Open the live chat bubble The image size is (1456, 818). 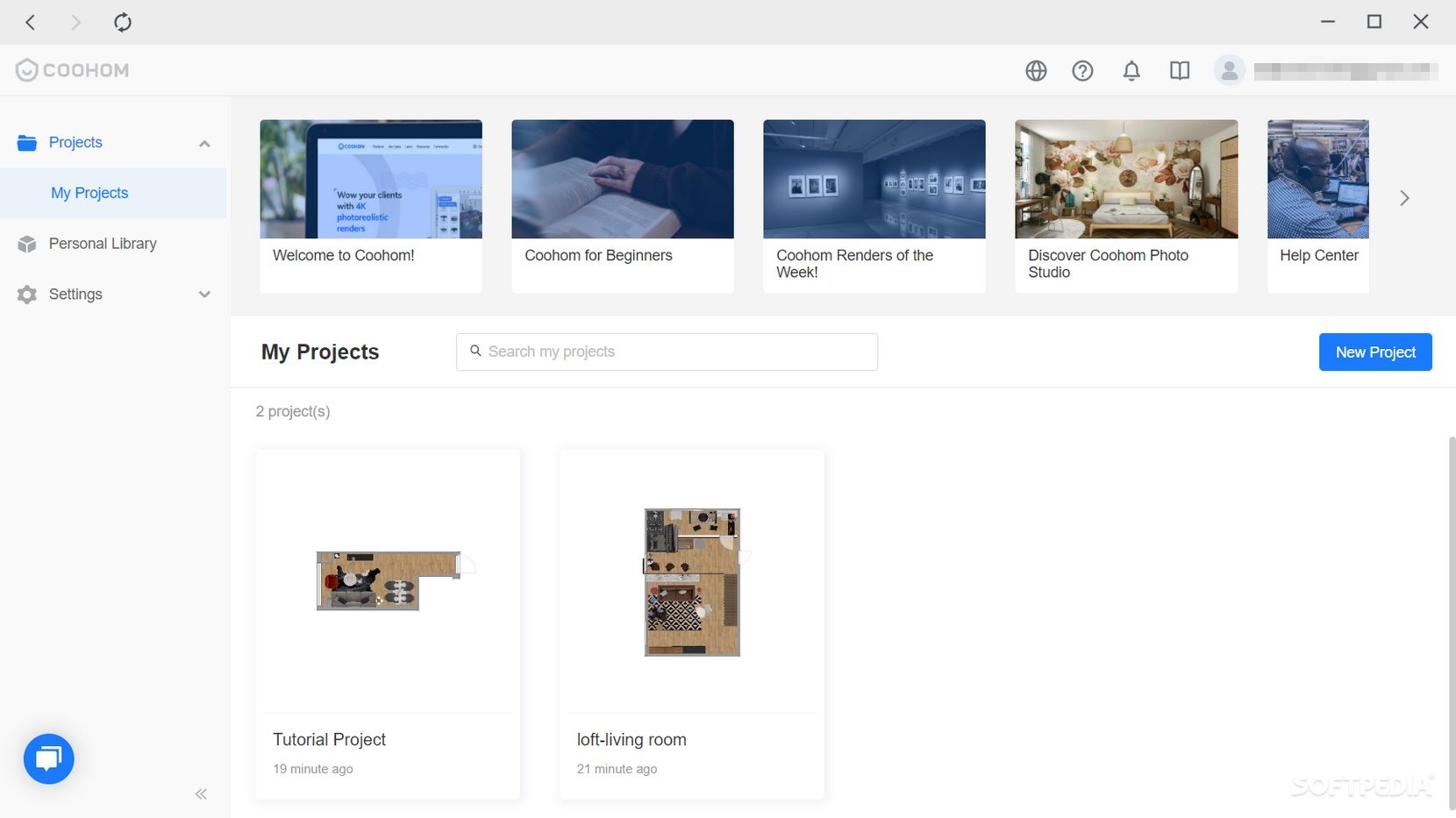[49, 758]
